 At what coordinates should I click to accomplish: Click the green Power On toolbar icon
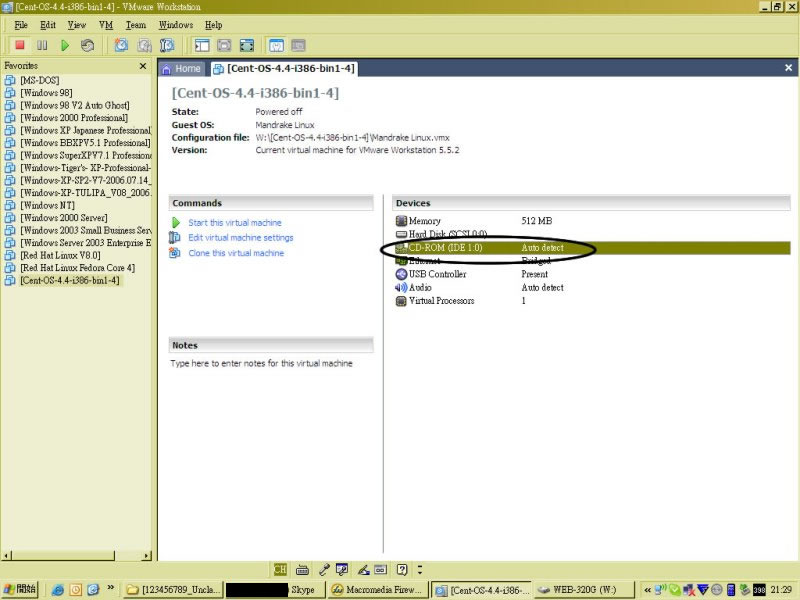click(65, 45)
